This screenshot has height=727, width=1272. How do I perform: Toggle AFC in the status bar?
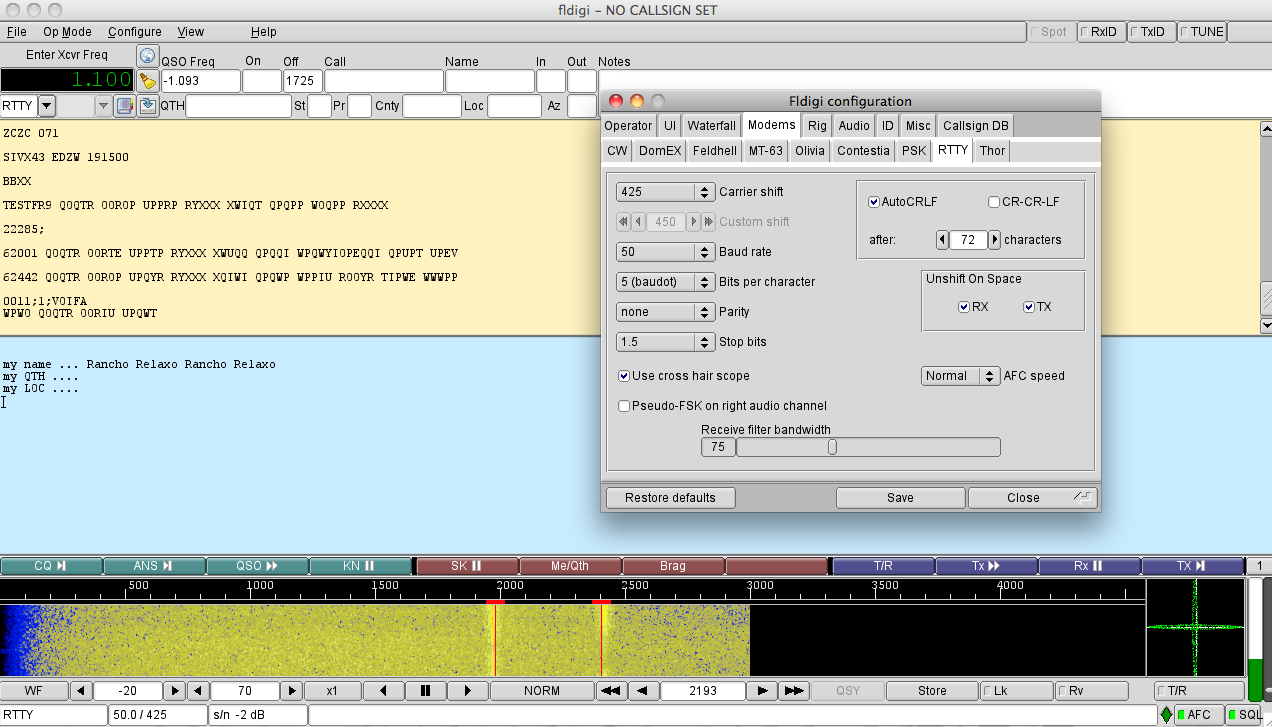(x=1199, y=715)
